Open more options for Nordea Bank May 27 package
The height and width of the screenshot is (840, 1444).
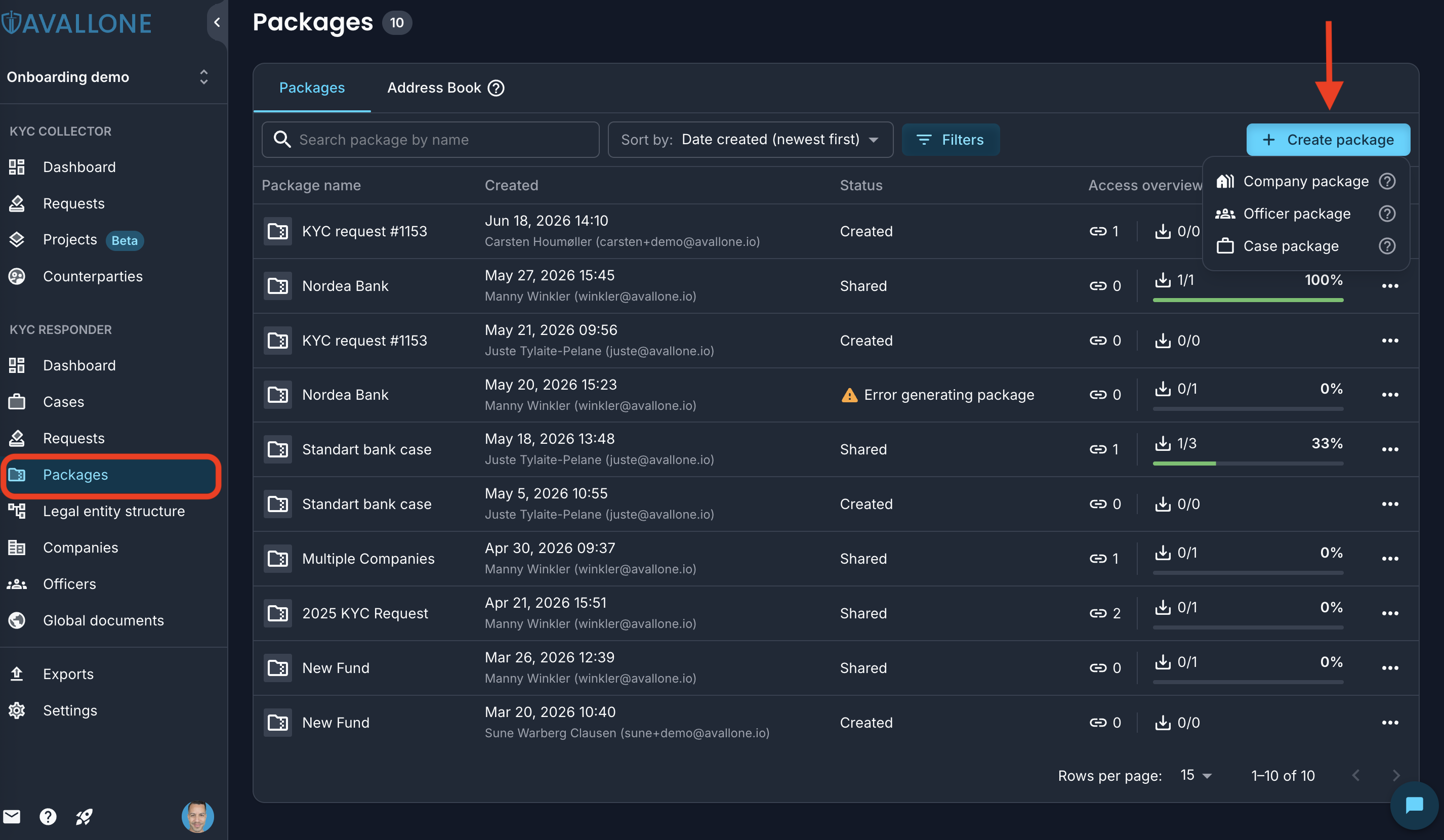coord(1390,286)
